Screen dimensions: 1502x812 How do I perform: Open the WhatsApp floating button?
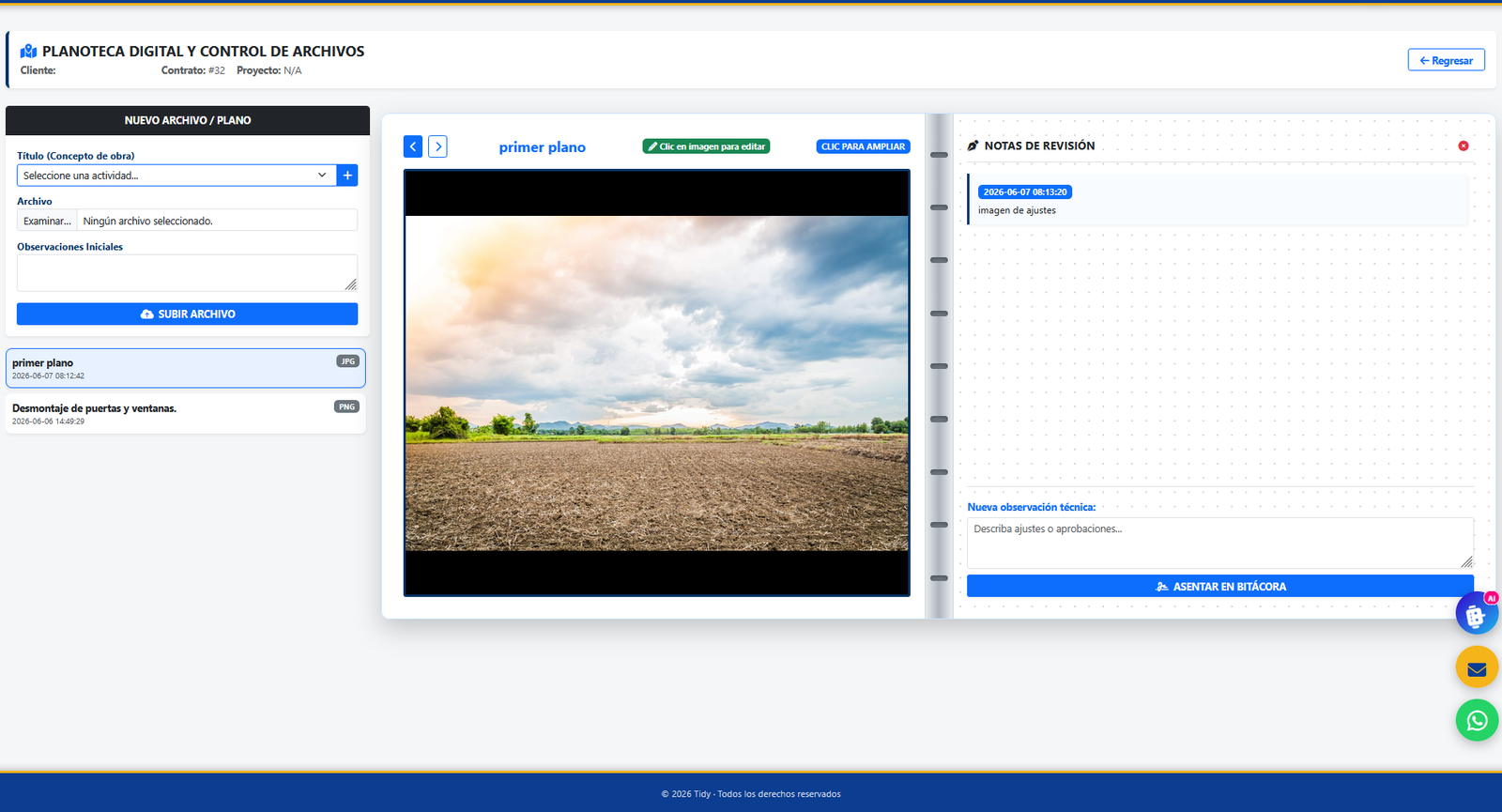tap(1477, 720)
